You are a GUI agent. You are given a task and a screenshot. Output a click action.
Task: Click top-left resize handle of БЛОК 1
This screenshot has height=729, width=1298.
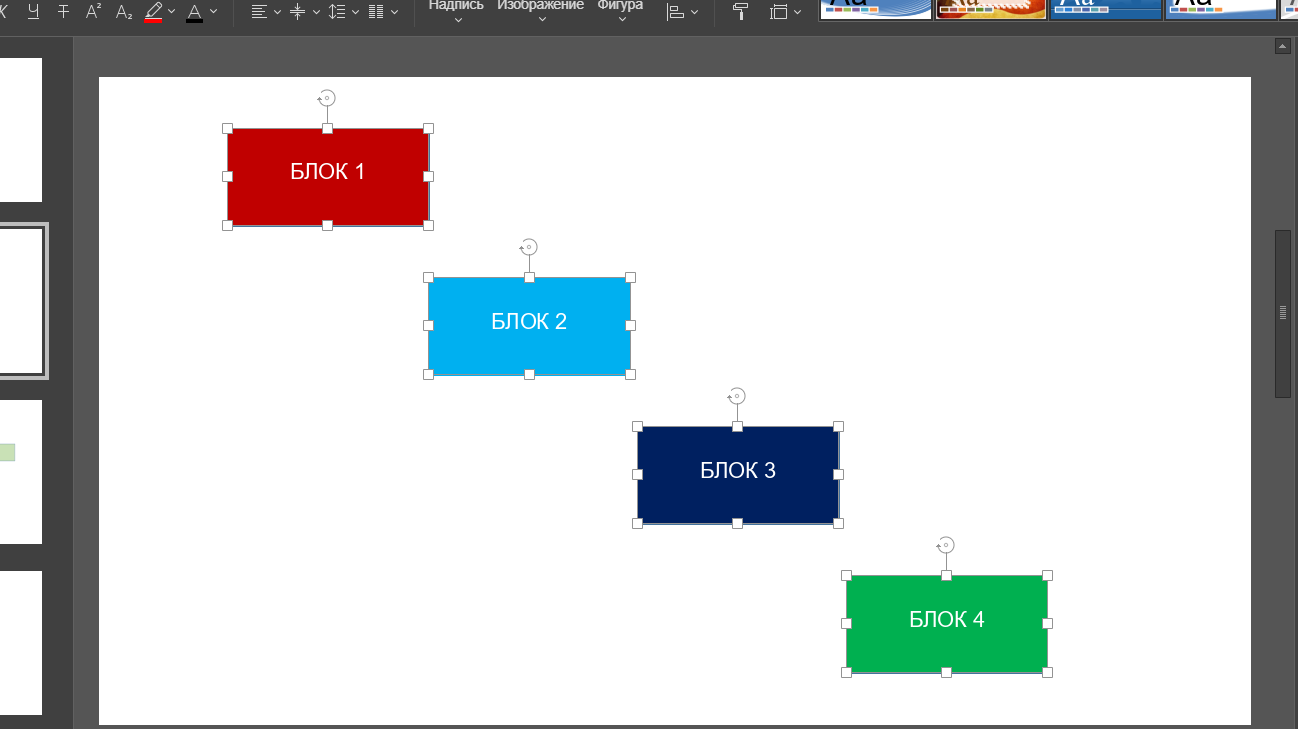tap(228, 129)
